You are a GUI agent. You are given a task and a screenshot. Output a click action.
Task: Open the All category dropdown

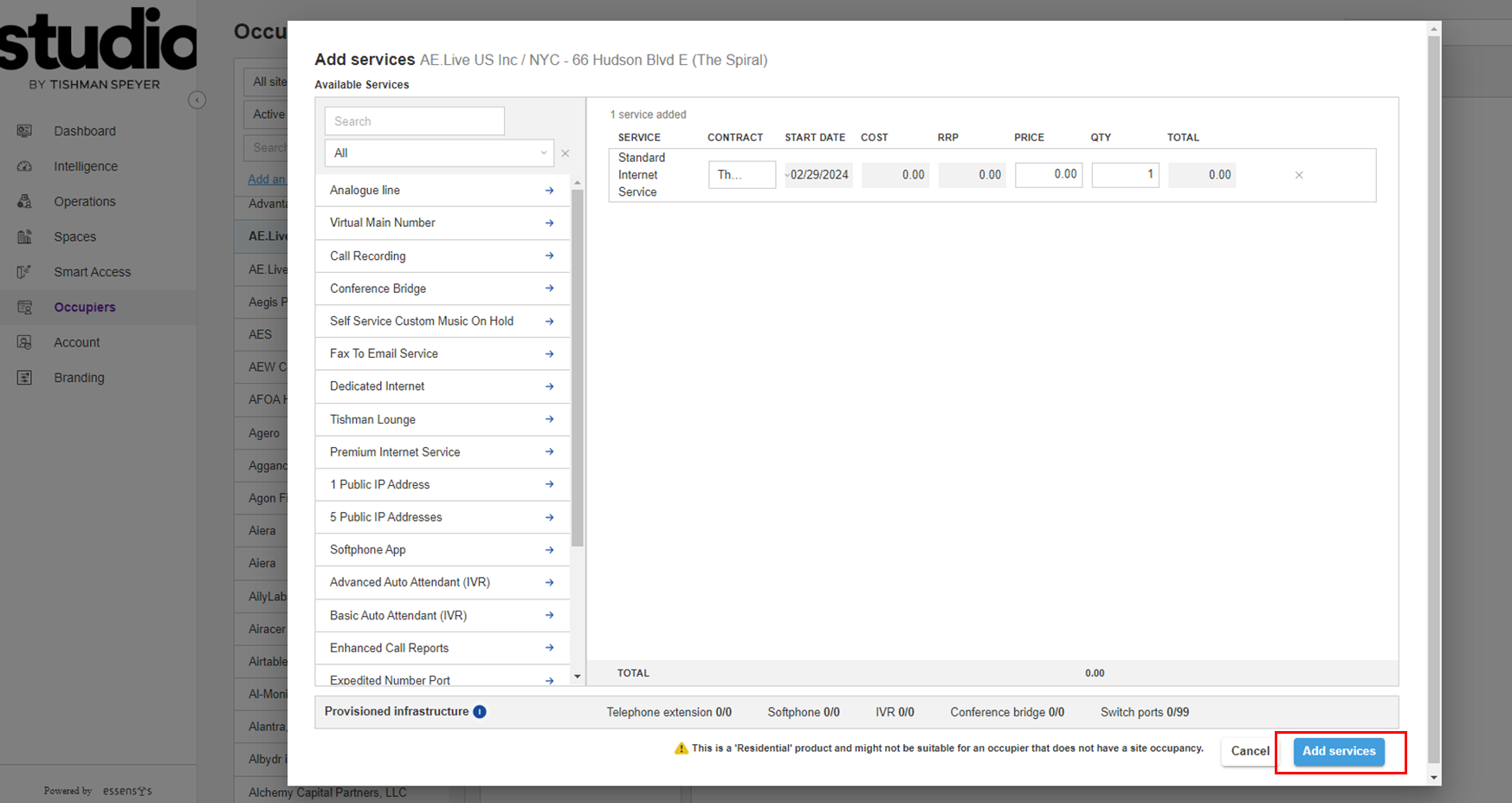438,153
